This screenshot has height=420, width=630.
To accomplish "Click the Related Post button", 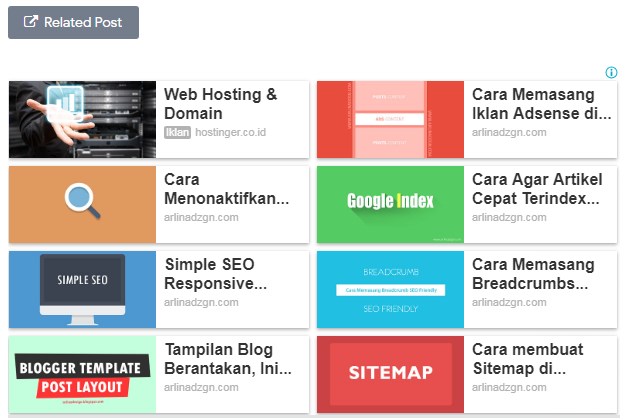I will point(74,23).
